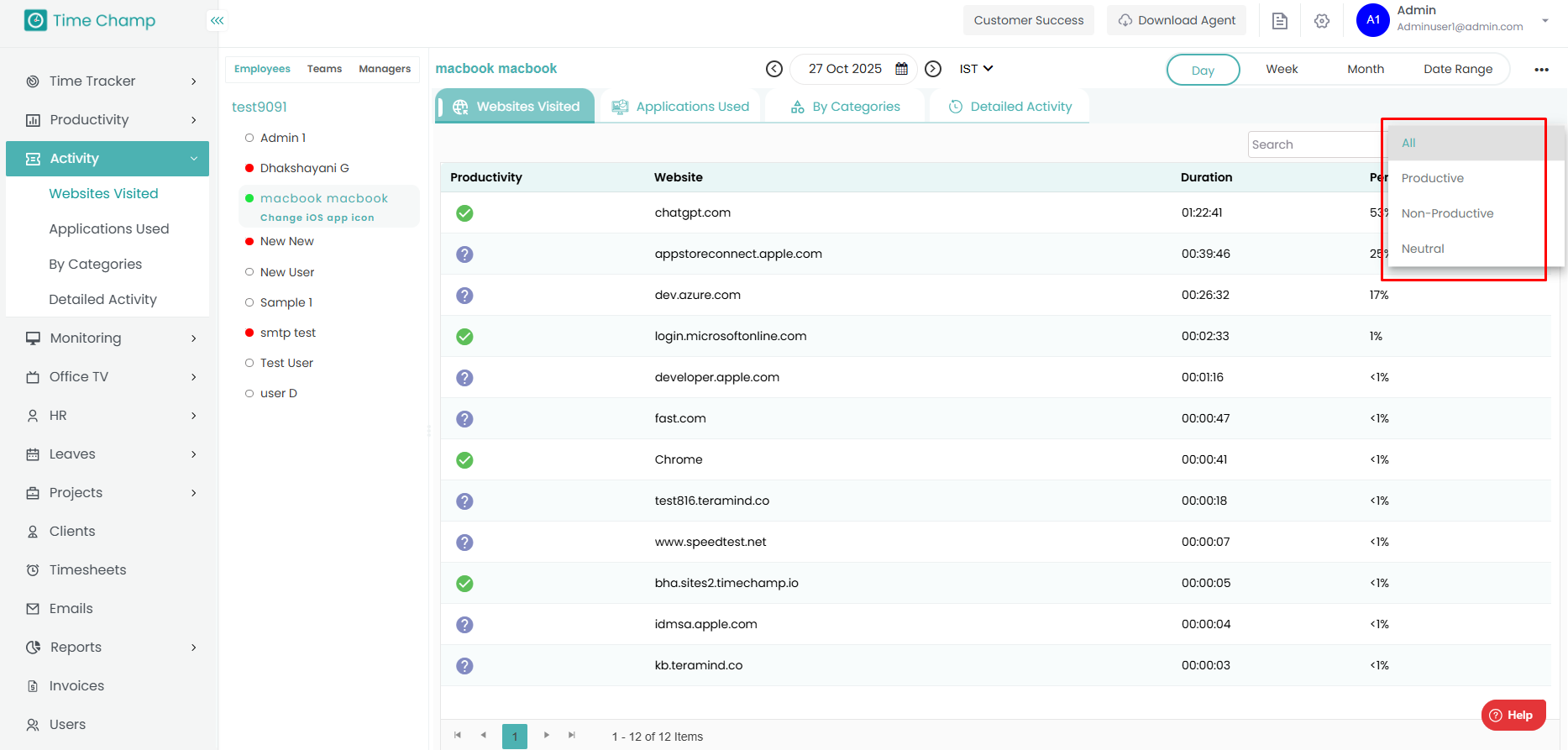The height and width of the screenshot is (750, 1568).
Task: Choose Non-Productive filter option
Action: 1447,213
